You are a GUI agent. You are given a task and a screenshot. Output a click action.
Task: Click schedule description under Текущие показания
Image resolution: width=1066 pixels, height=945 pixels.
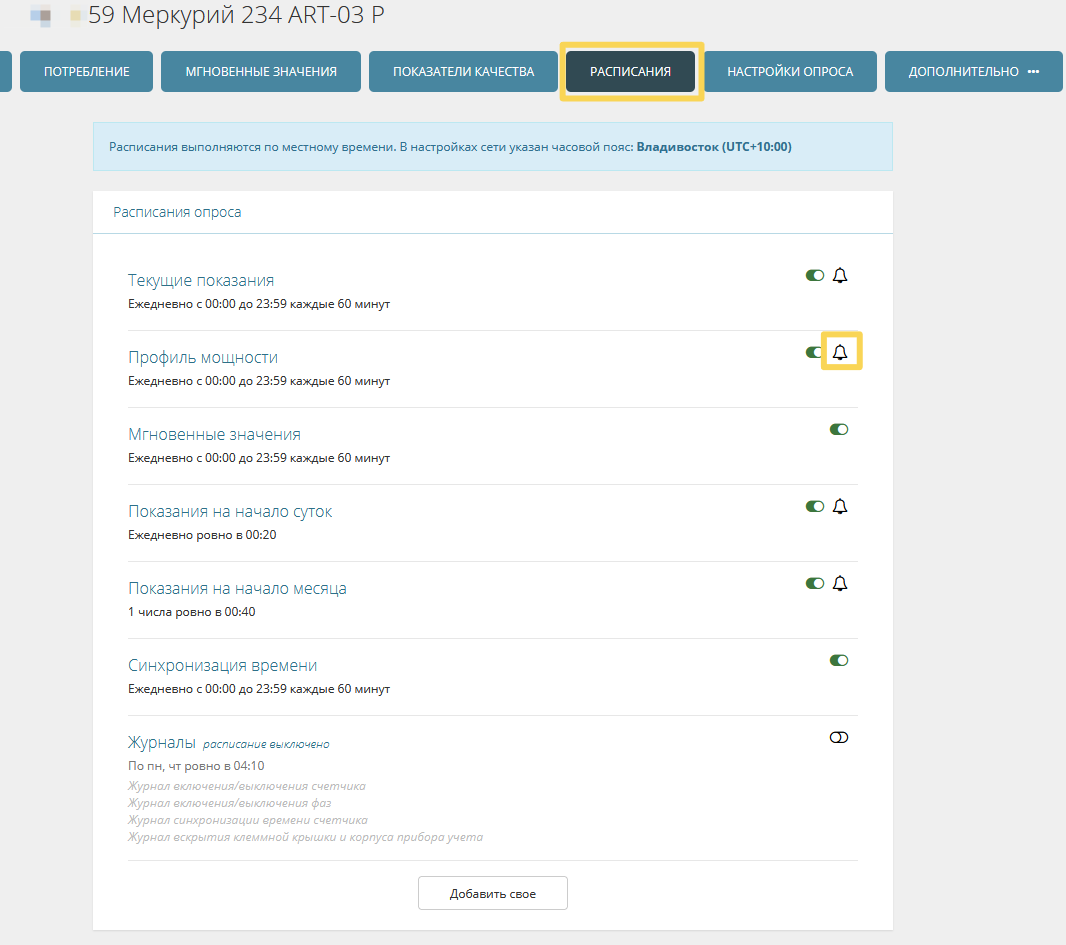tap(259, 304)
